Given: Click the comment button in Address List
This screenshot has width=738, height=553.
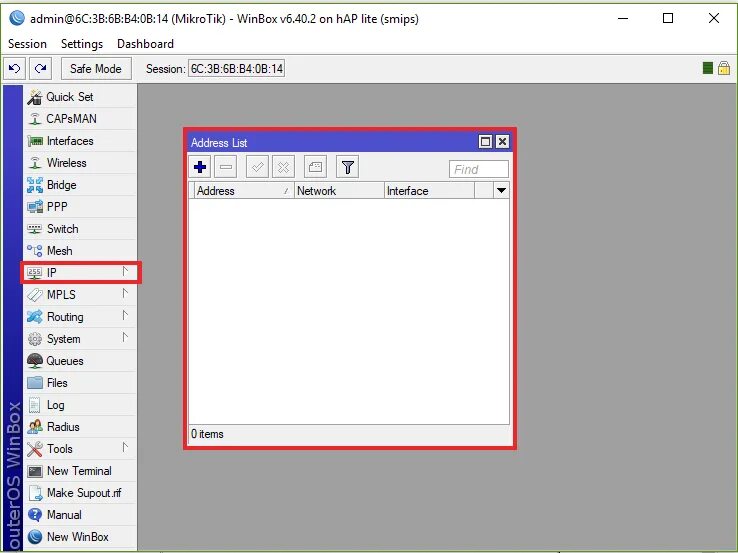Looking at the screenshot, I should 315,167.
